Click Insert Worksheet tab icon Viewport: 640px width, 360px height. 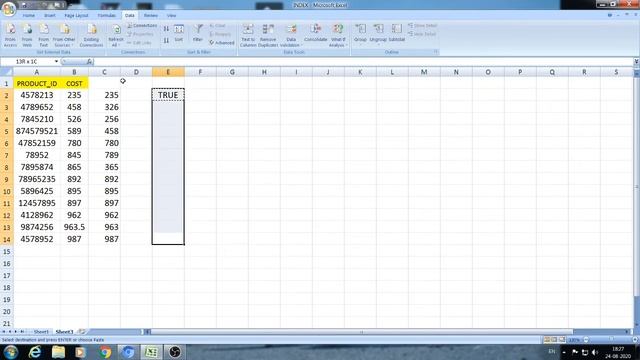point(82,332)
